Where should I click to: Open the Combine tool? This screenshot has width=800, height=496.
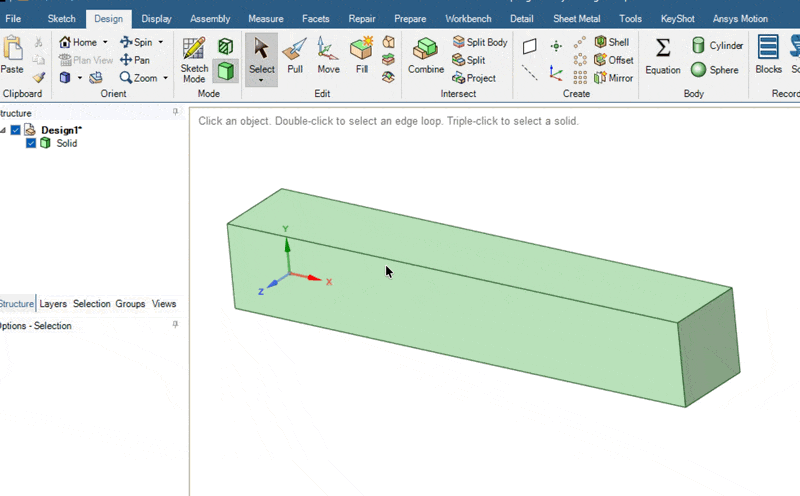[426, 55]
